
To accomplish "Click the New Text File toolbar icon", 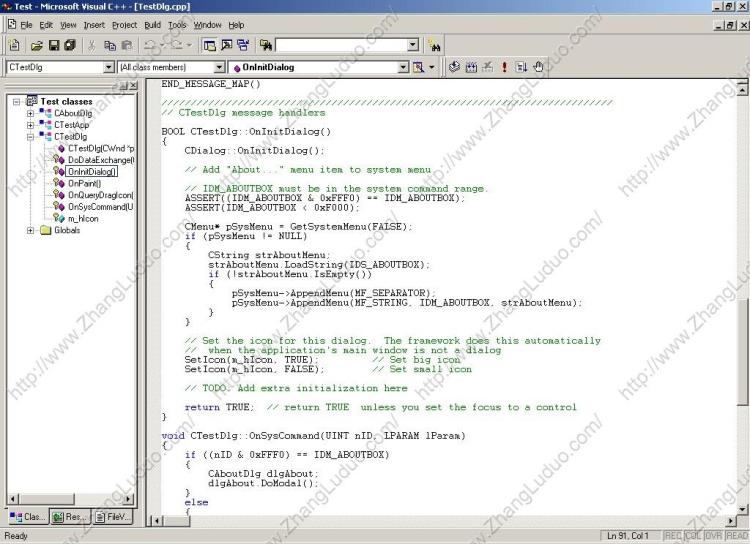I will click(x=14, y=45).
